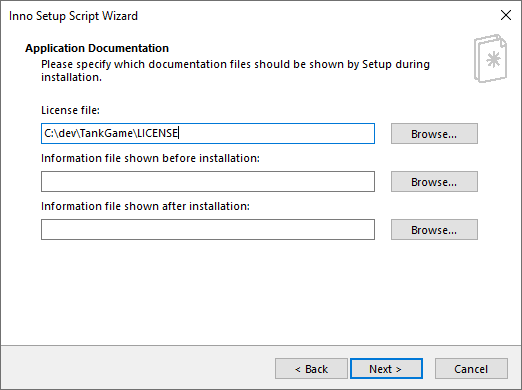Focus the information file shown after installation field
This screenshot has width=522, height=390.
[208, 230]
